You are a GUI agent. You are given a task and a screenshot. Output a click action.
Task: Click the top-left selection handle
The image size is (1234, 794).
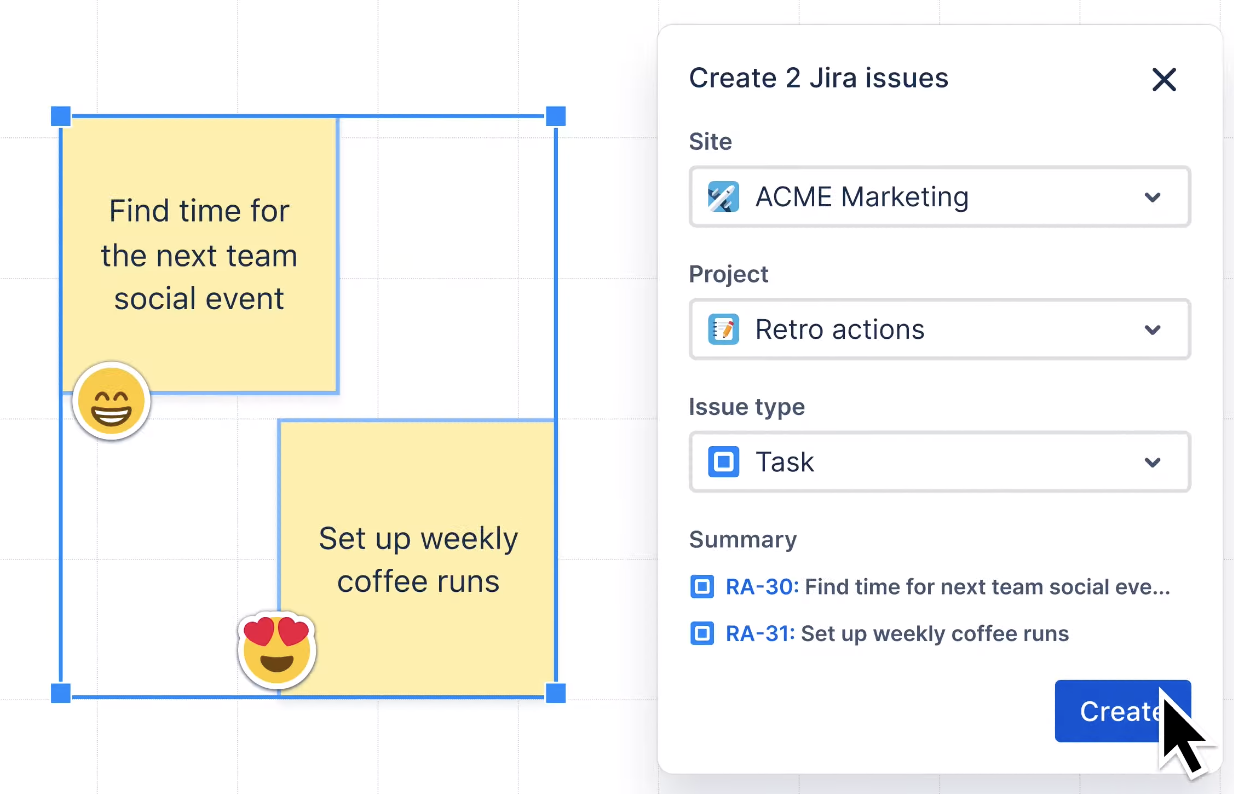tap(61, 116)
